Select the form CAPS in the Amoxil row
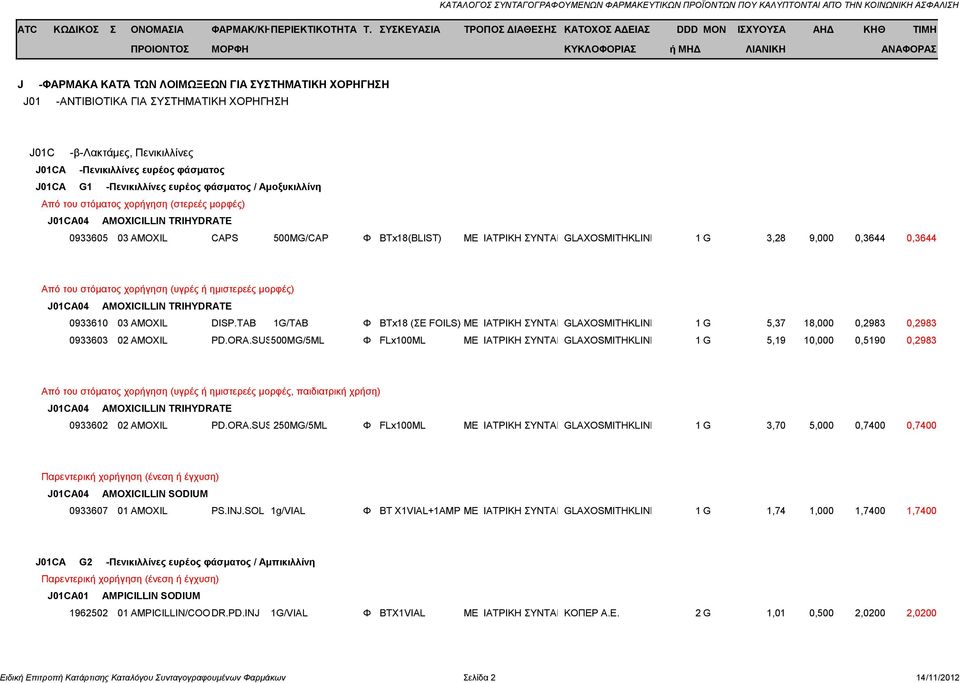Screen dimensions: 960x683 point(225,238)
